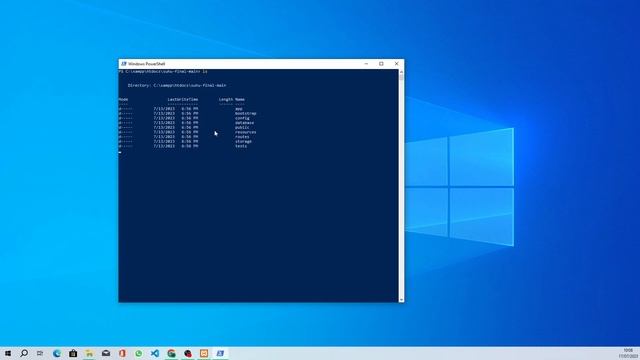
Task: Open red-and-black round taskbar app icon
Action: pos(188,353)
